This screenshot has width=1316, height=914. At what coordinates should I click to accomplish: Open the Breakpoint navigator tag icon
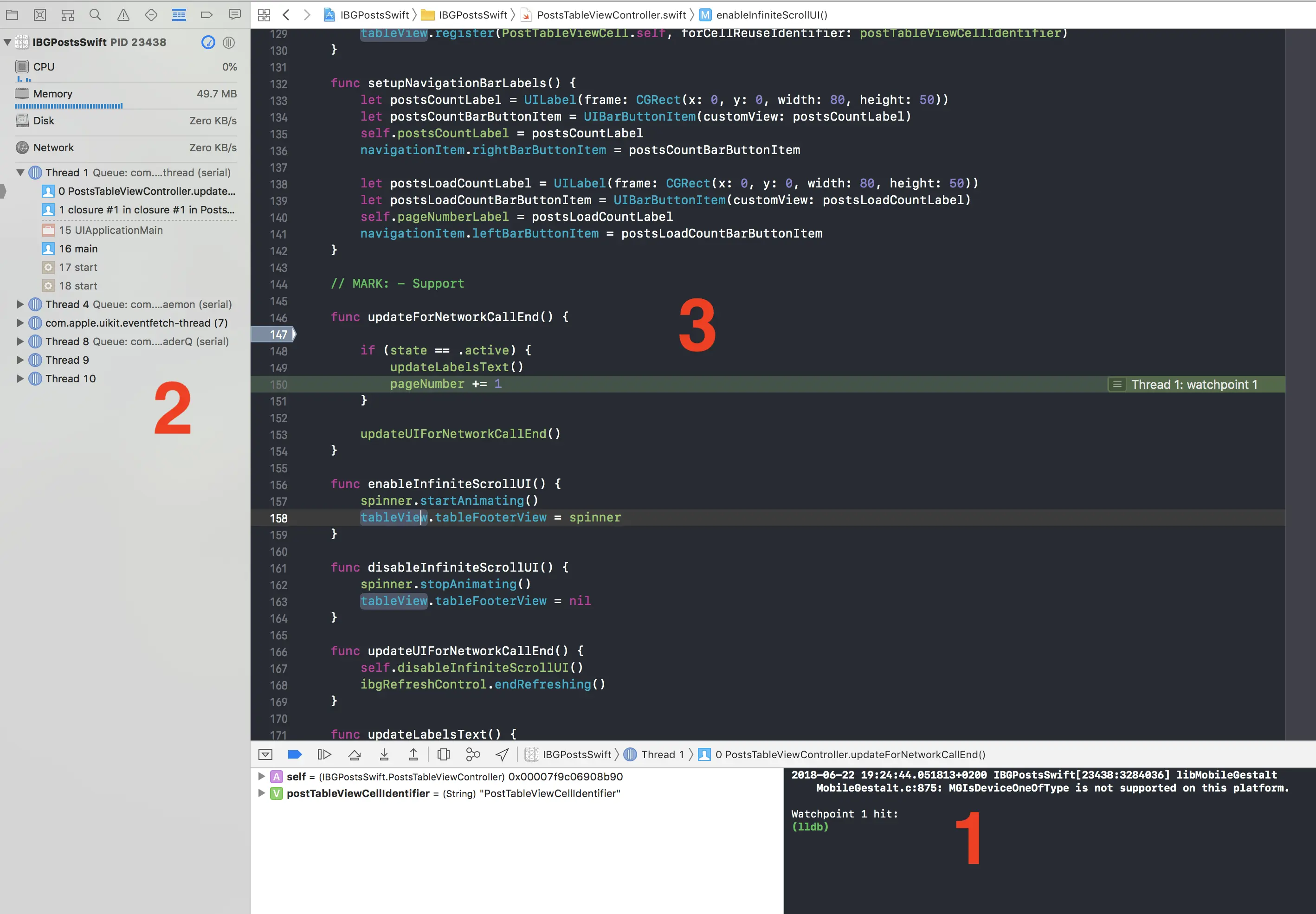tap(207, 15)
